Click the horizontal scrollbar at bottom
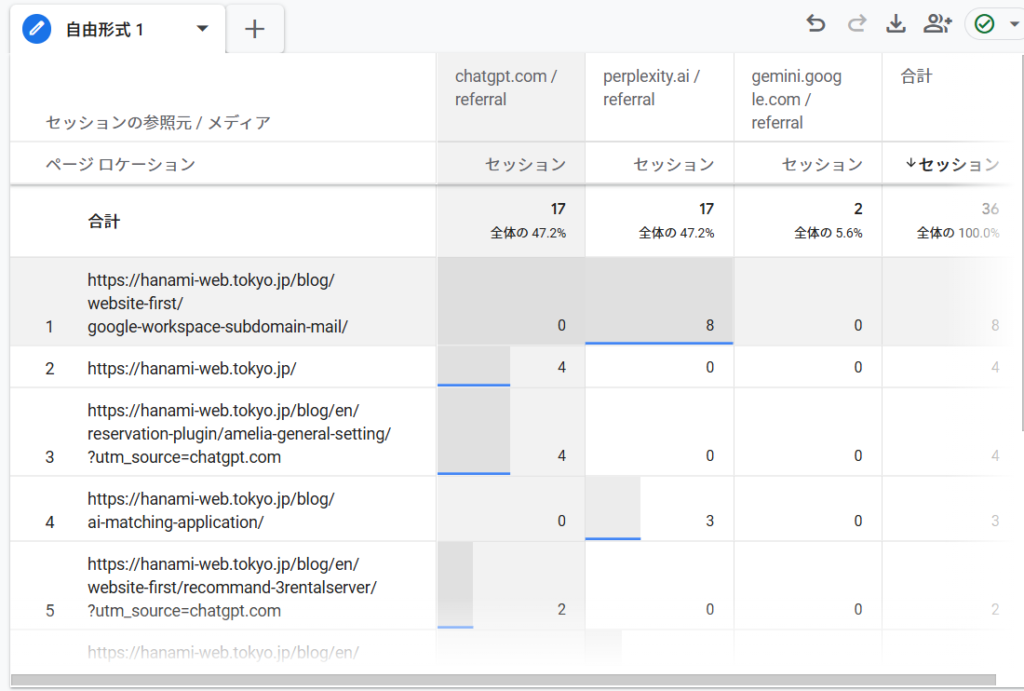Screen dimensions: 1024x691 pos(500,681)
